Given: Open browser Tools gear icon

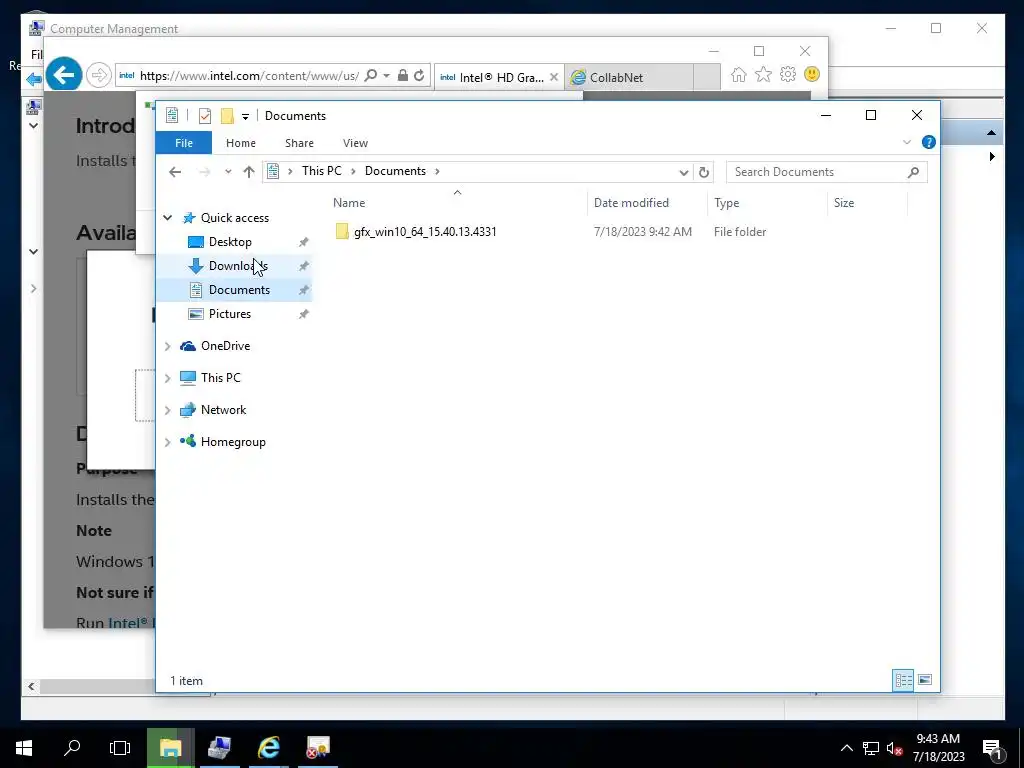Looking at the screenshot, I should tap(788, 74).
